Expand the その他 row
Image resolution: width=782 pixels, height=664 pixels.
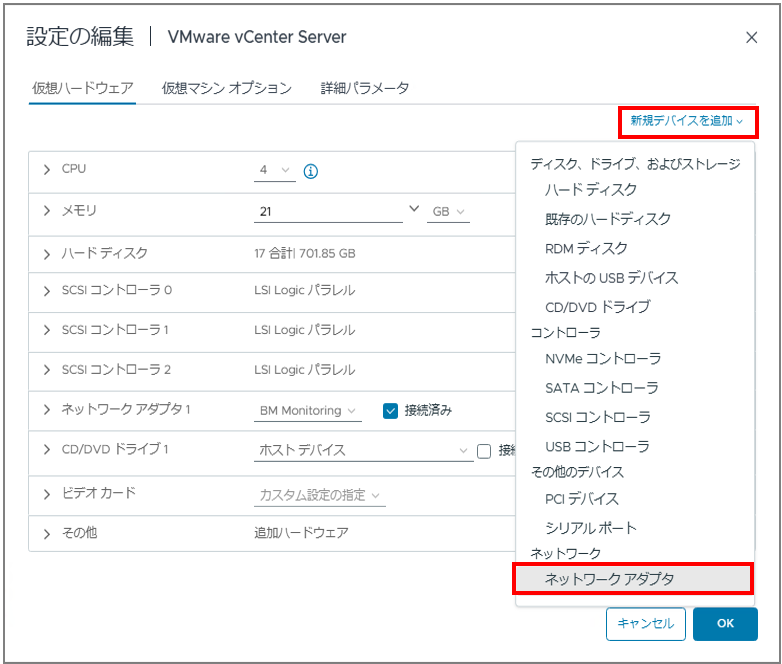[47, 534]
